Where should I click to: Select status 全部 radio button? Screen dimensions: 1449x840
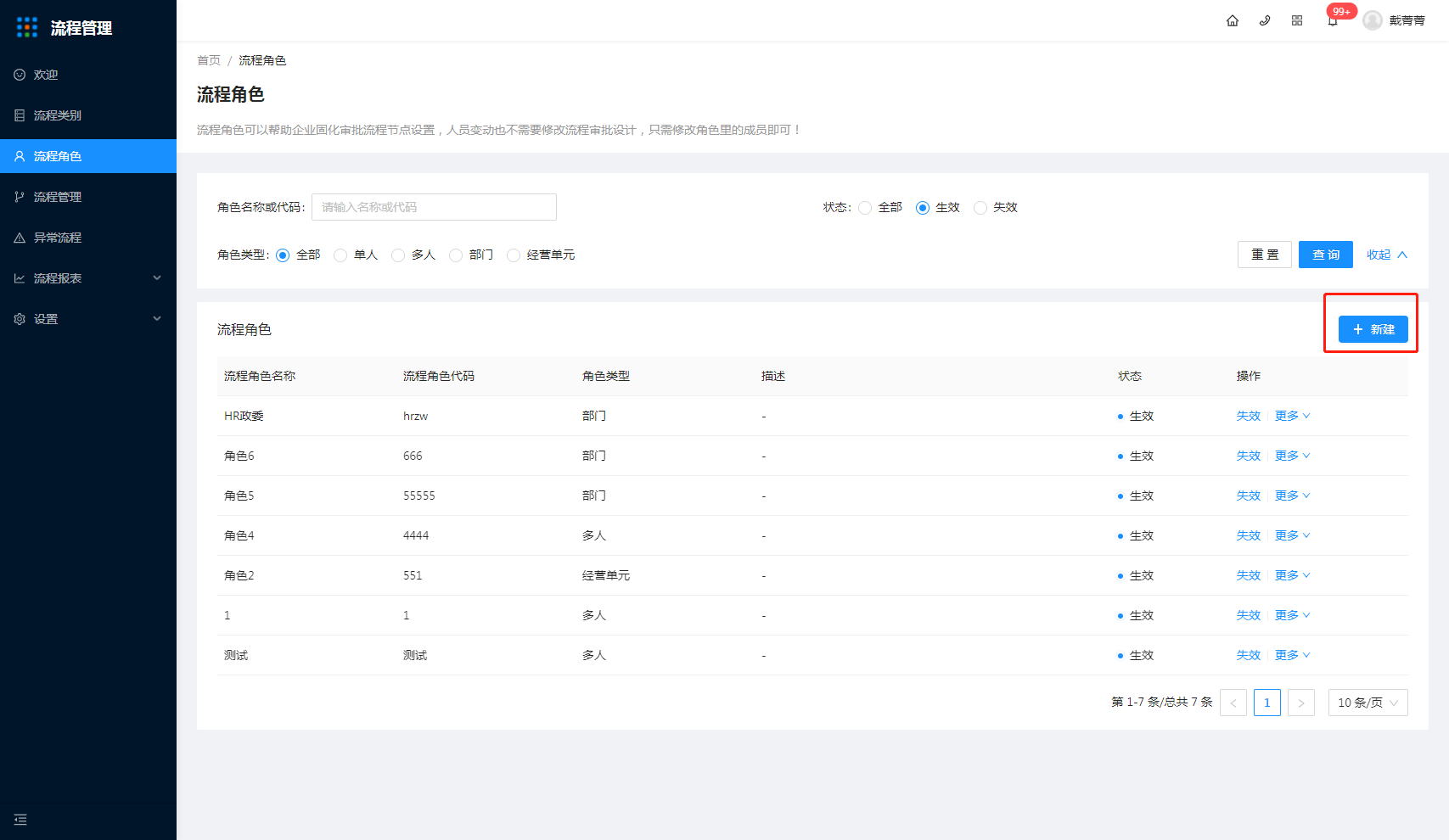865,208
